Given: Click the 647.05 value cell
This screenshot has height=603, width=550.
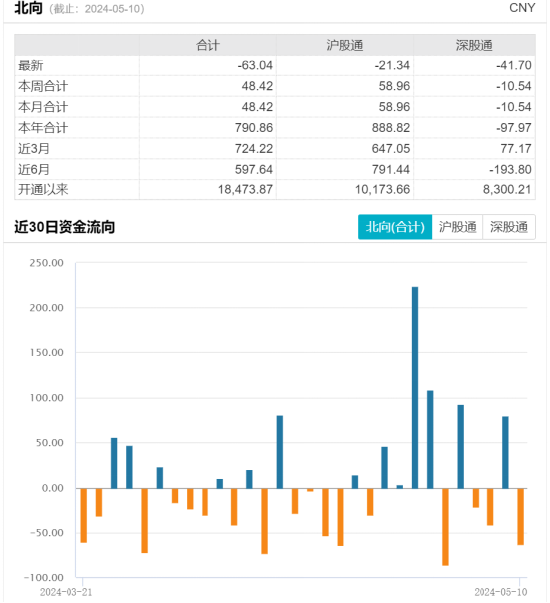Looking at the screenshot, I should (x=391, y=148).
